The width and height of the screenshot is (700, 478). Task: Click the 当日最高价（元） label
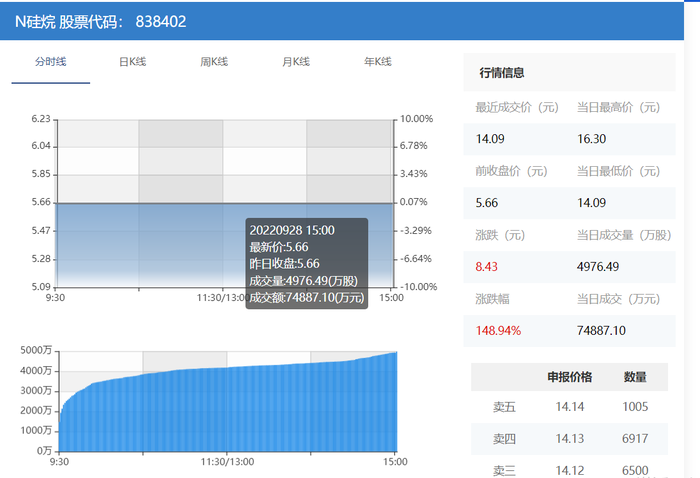tap(618, 107)
